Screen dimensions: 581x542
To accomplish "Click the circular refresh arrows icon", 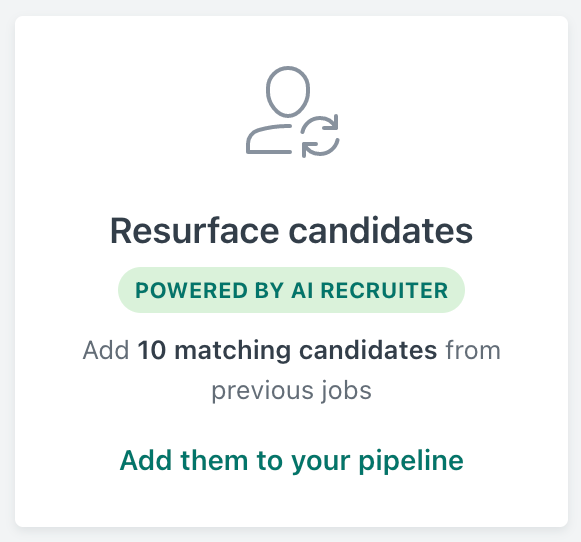I will [321, 136].
